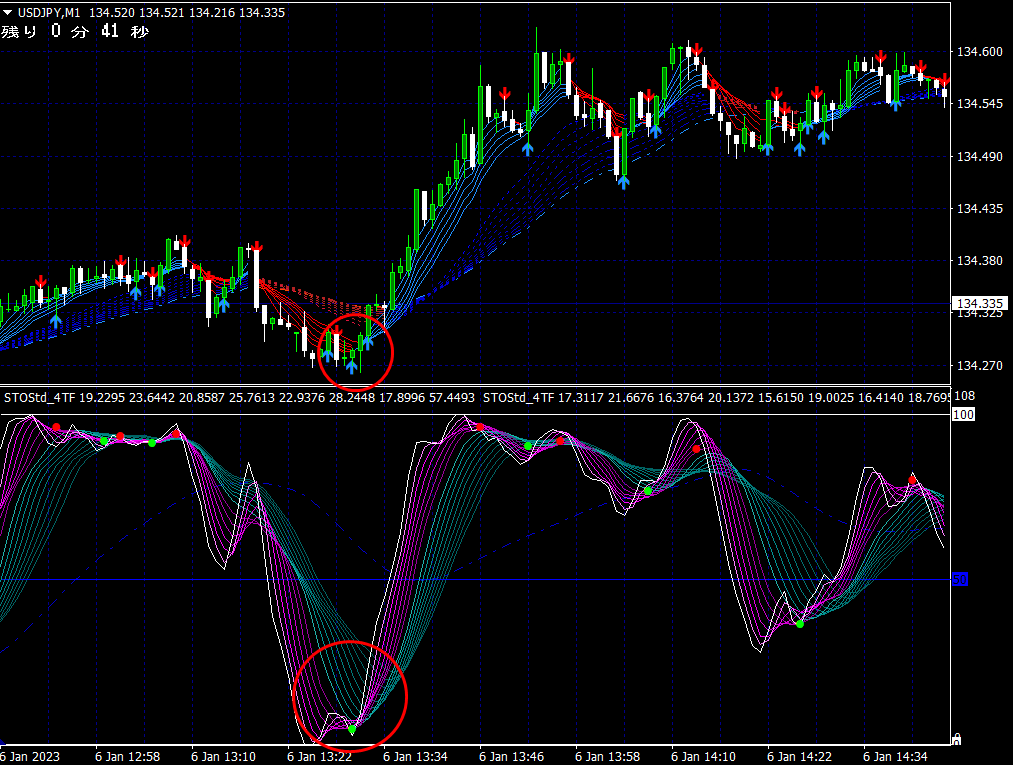Select the red dot on the stochastic peak near 14:34
Image resolution: width=1013 pixels, height=765 pixels.
(912, 480)
